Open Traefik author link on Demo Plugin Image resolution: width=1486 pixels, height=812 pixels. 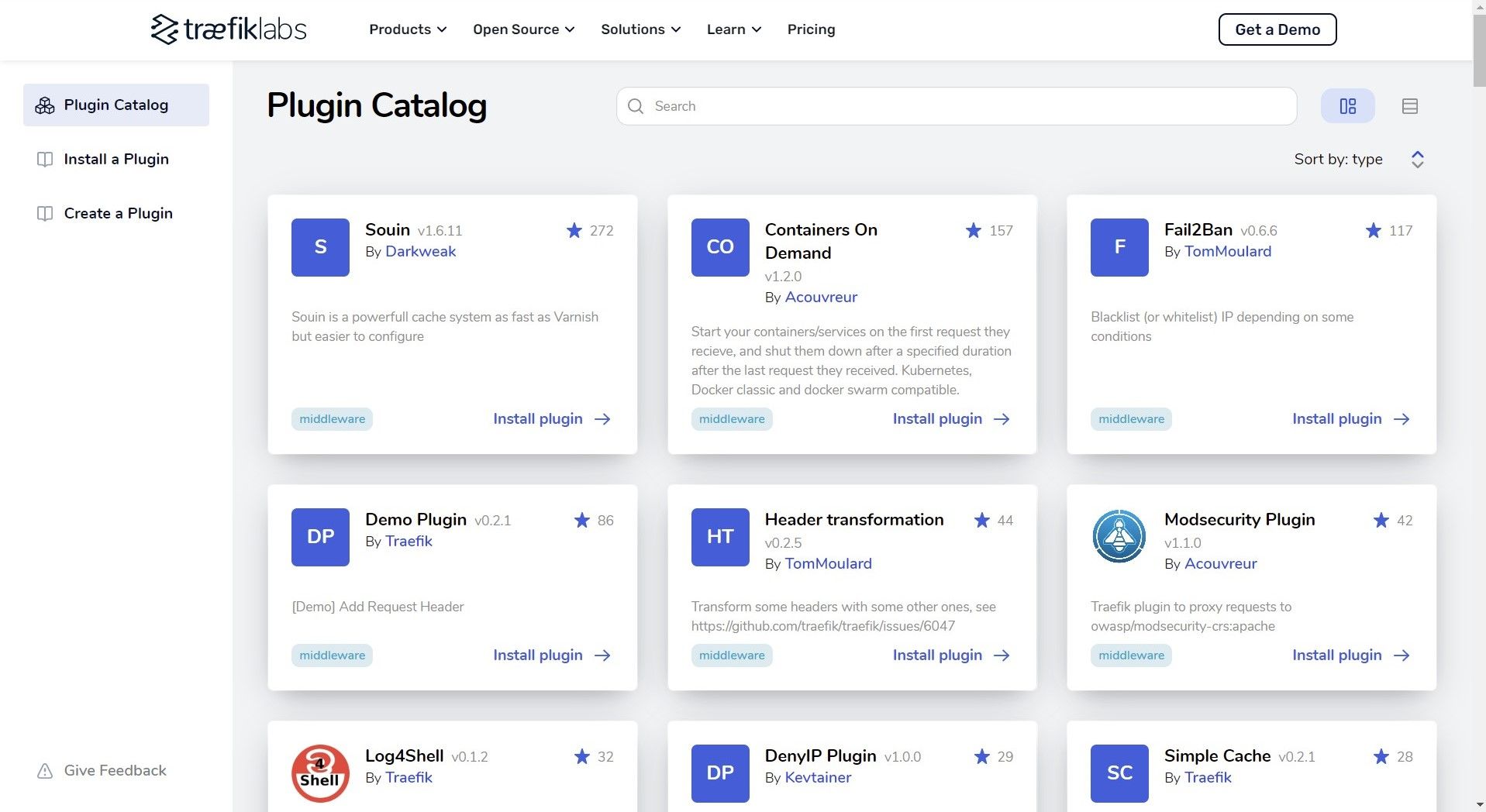point(409,542)
